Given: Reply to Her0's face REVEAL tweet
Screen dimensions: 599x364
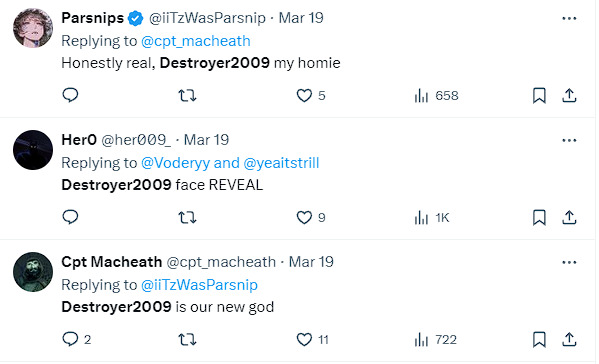Looking at the screenshot, I should click(x=70, y=217).
